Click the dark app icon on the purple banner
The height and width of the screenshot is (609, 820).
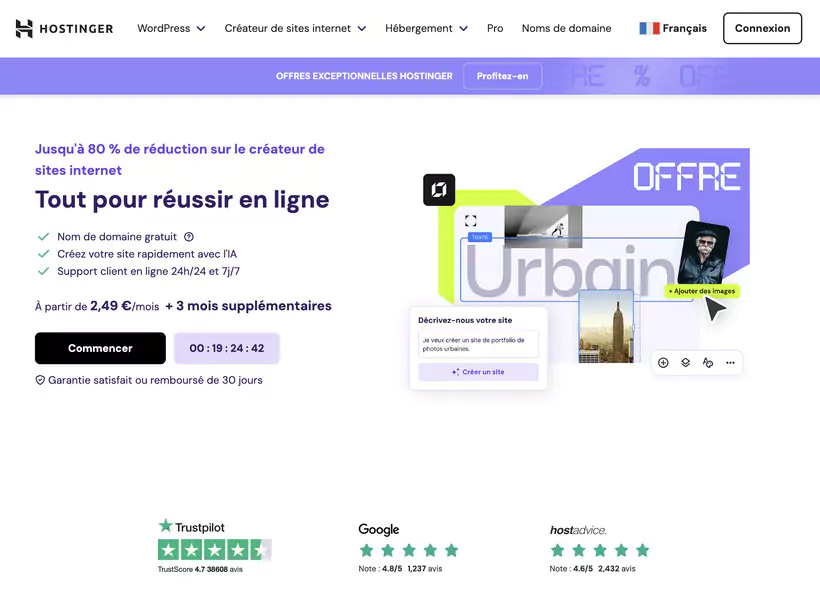pos(438,189)
